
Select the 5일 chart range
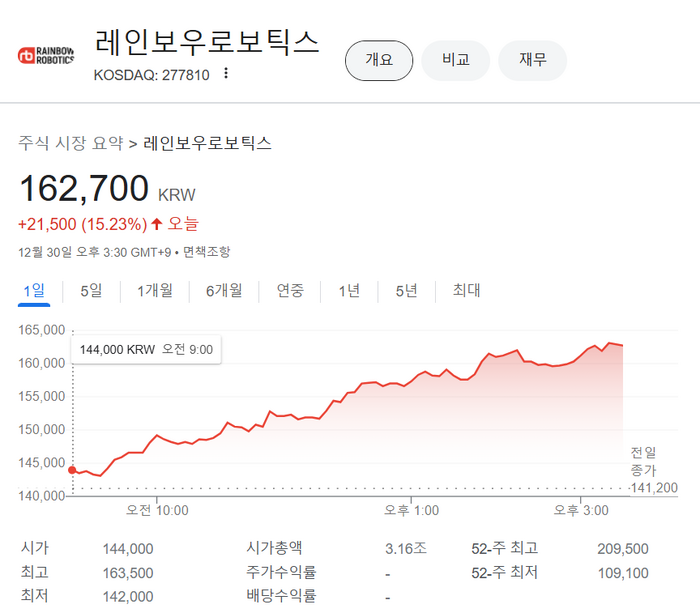tap(91, 291)
